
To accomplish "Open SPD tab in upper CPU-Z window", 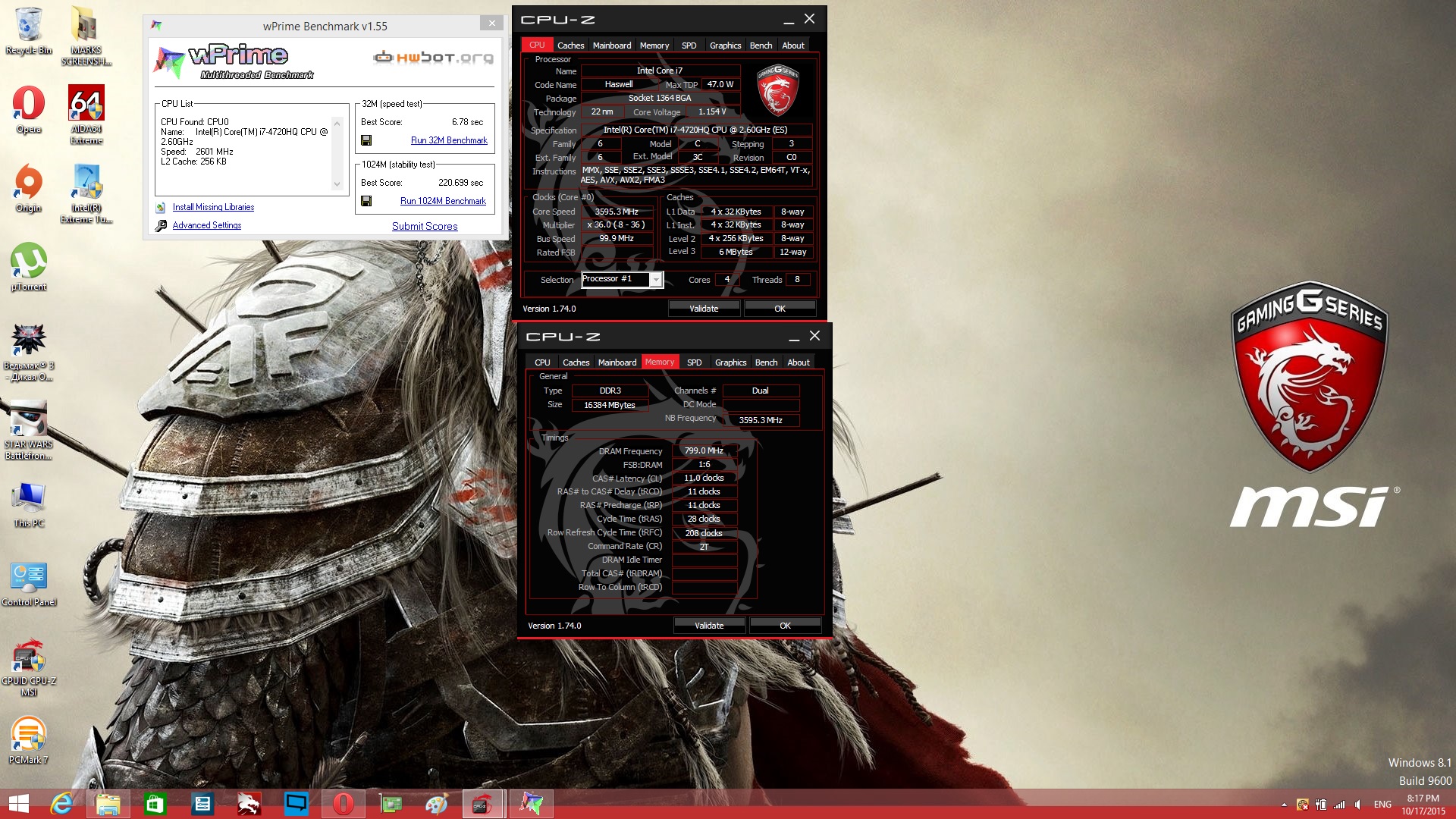I will pos(689,45).
